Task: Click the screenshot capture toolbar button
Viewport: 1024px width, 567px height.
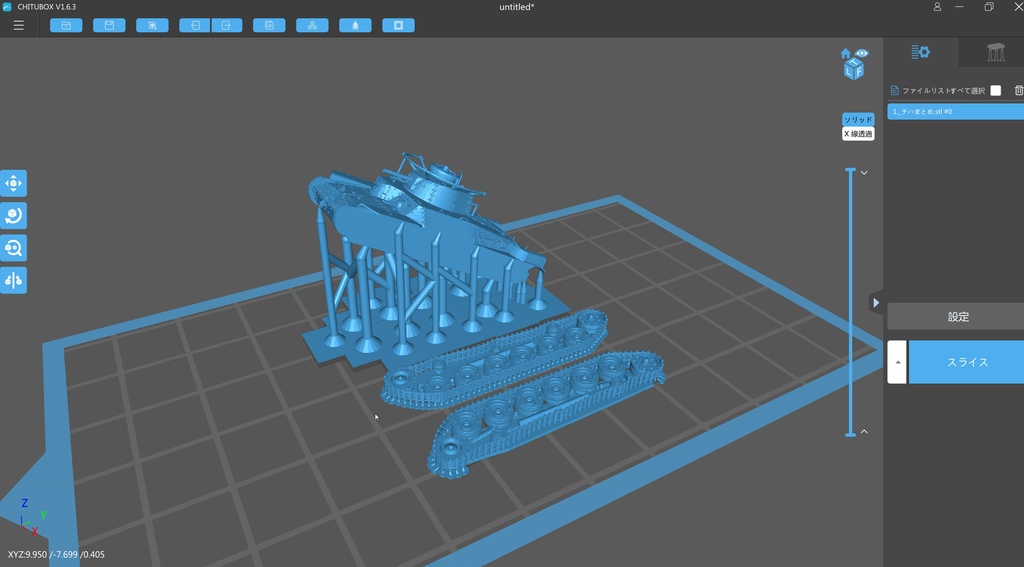Action: click(152, 25)
